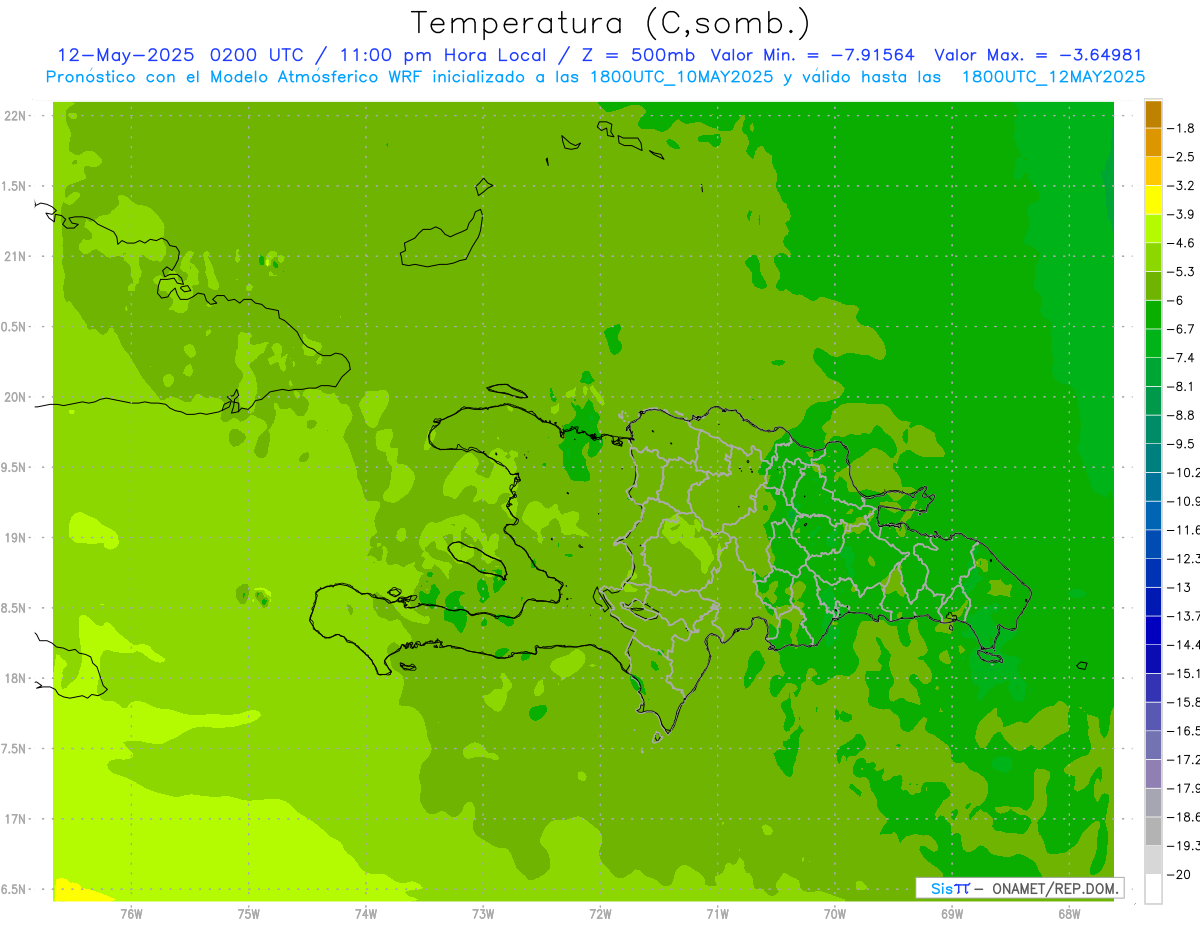
Task: Click the '71W' longitude axis label
Action: (x=717, y=914)
